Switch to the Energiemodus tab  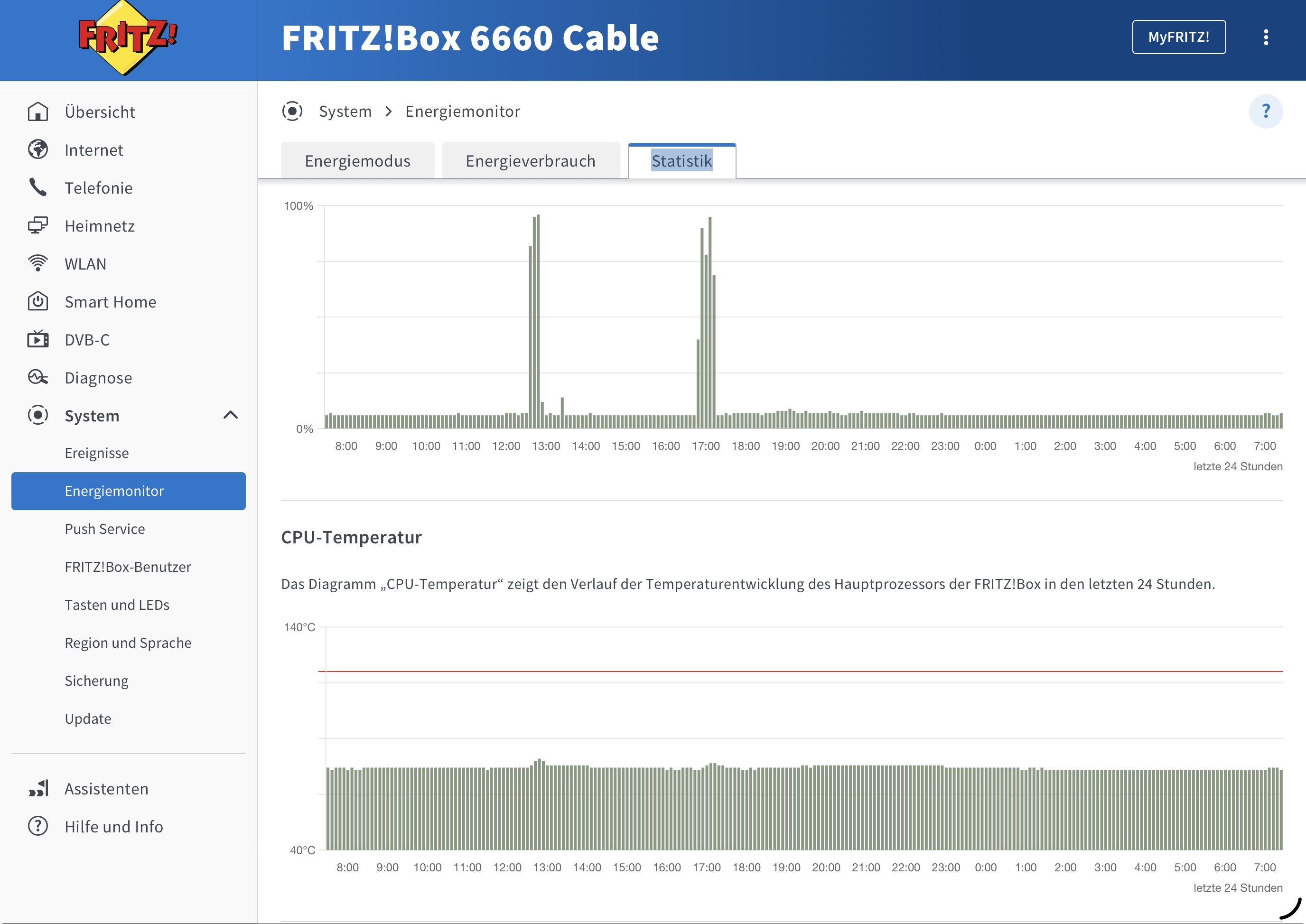357,161
